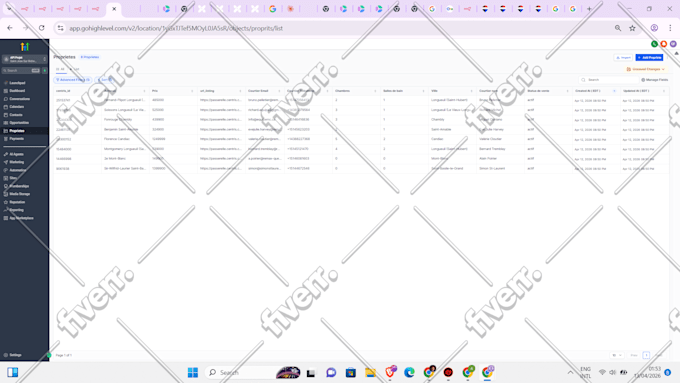Open File Explorer from the taskbar

tap(370, 372)
